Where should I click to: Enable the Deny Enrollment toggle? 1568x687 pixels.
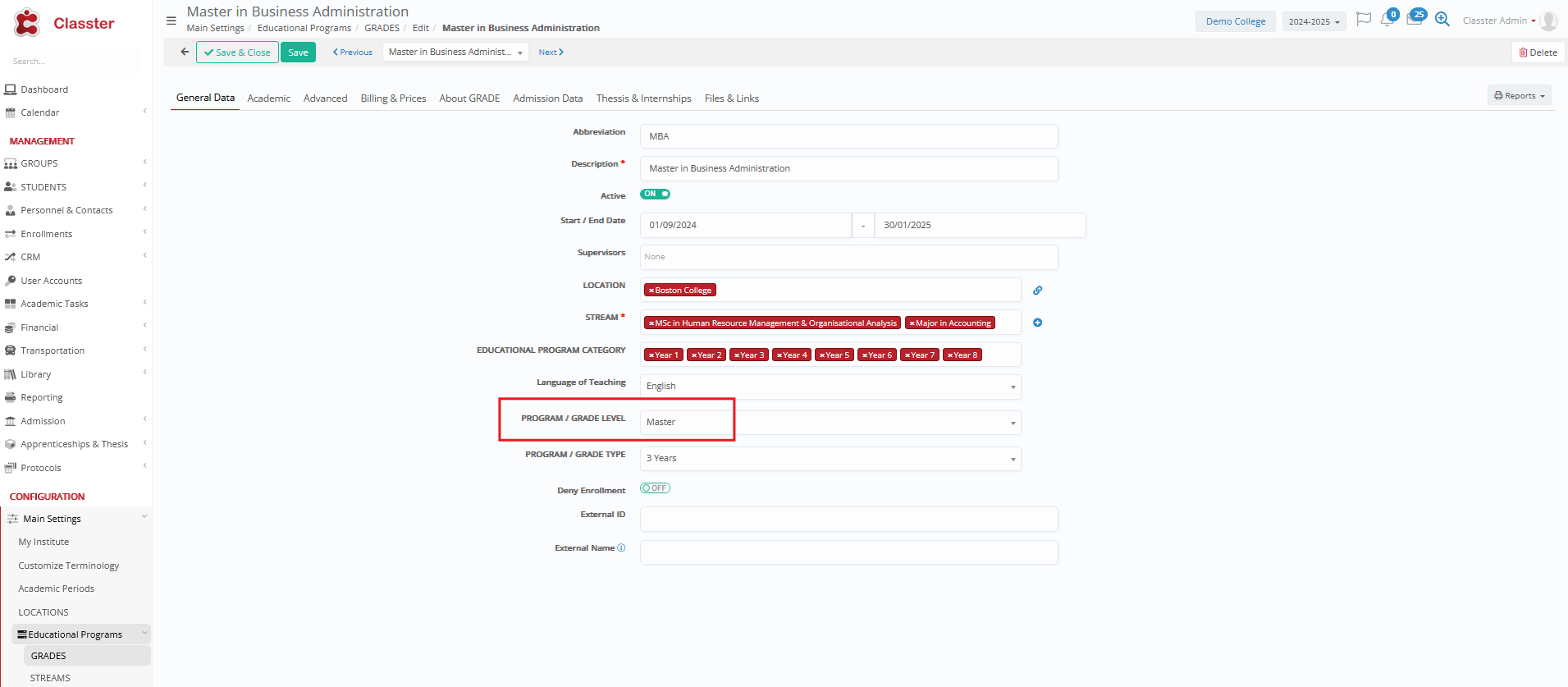tap(655, 488)
